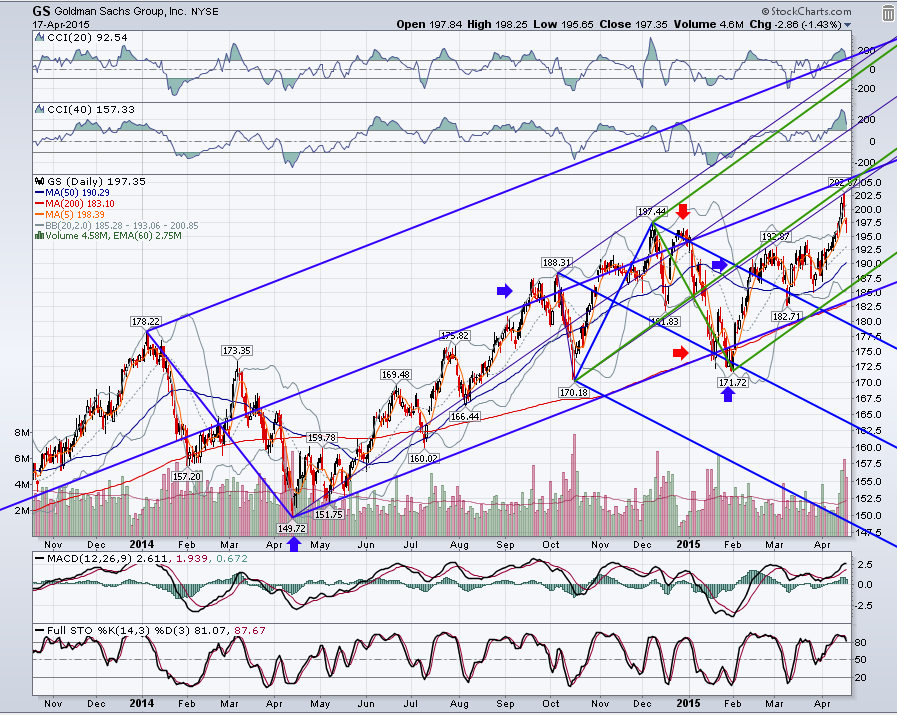The image size is (897, 715).
Task: Click the trash can icon
Action: click(887, 11)
